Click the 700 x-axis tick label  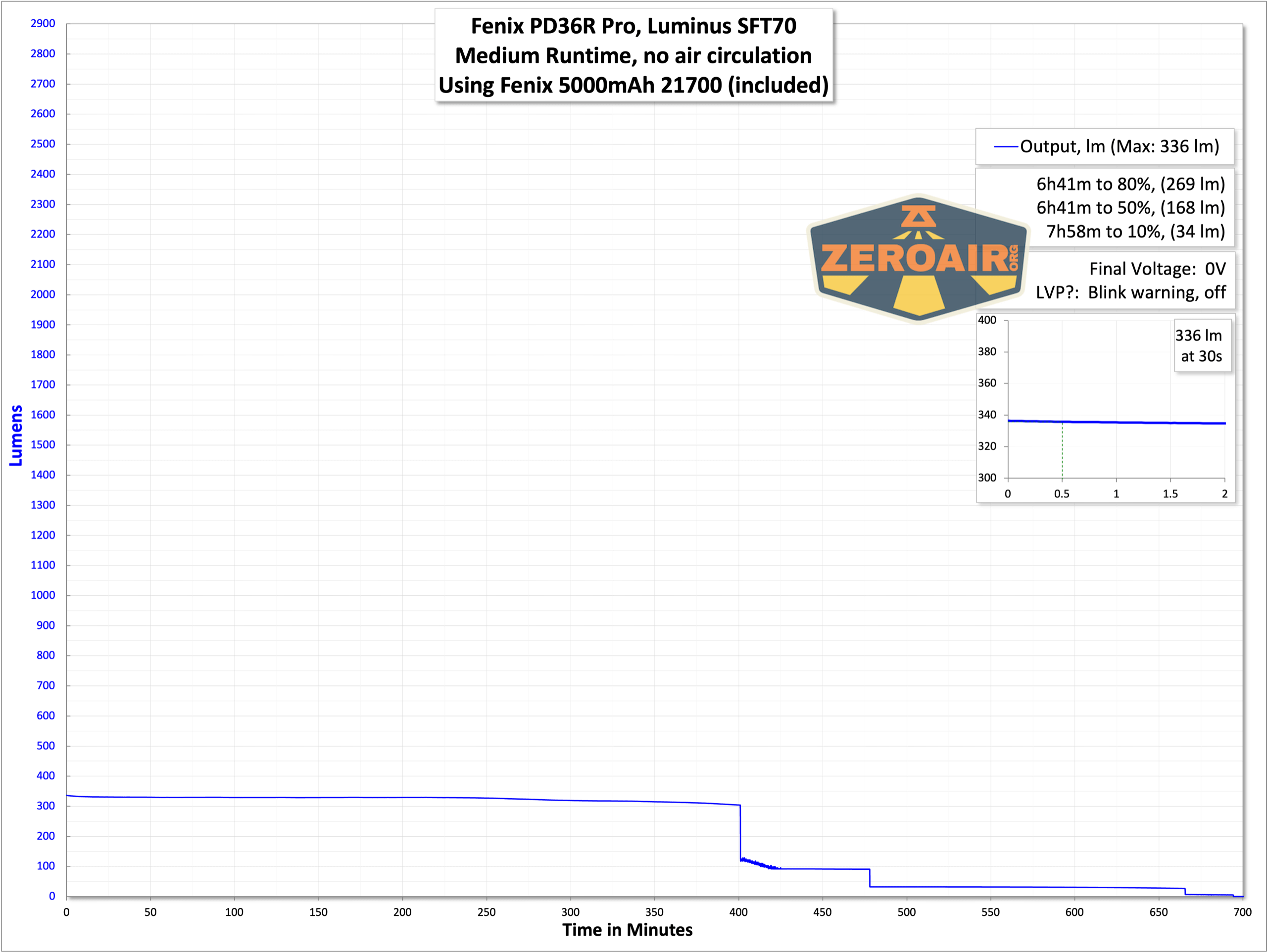click(1242, 912)
